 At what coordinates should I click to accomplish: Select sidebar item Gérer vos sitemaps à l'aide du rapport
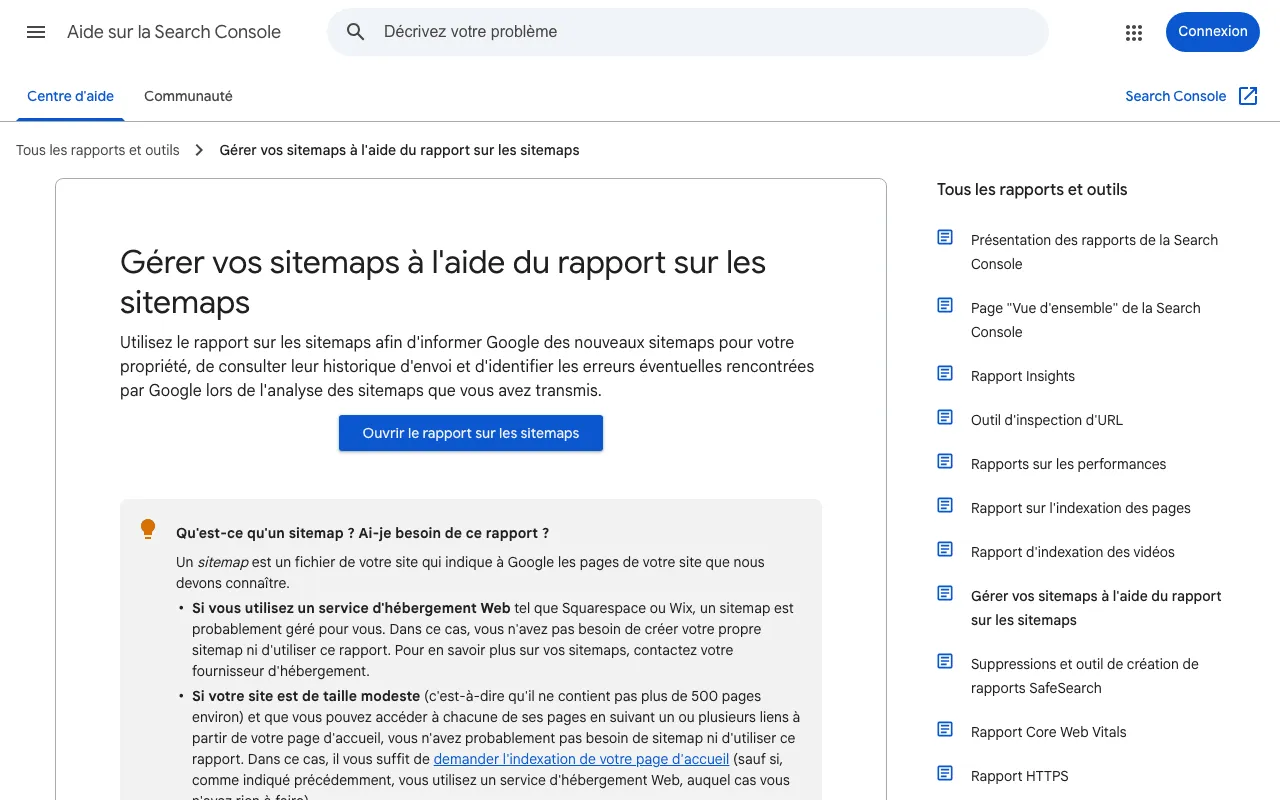(x=1096, y=608)
